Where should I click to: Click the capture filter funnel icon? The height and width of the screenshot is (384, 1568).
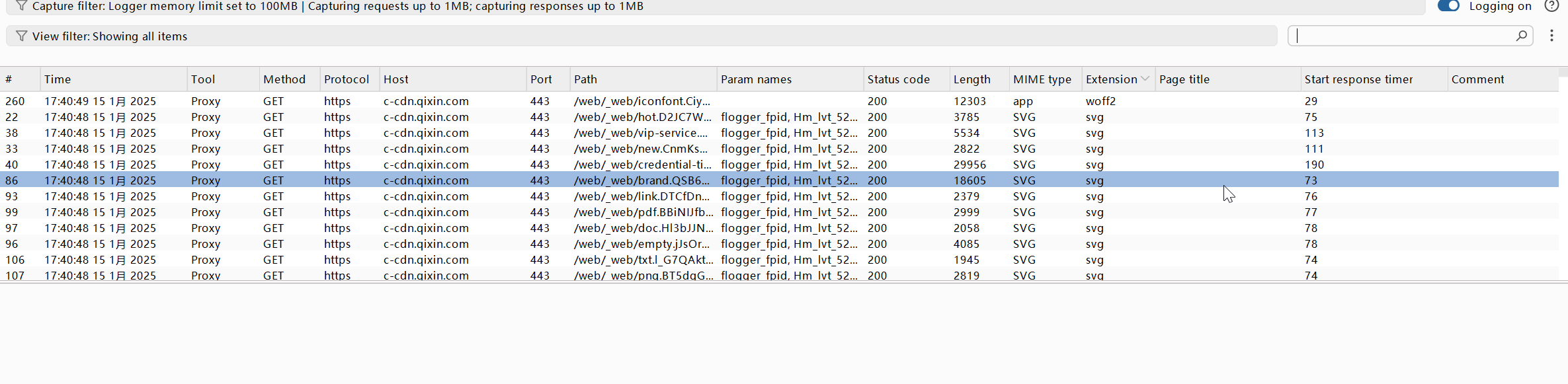[x=21, y=6]
